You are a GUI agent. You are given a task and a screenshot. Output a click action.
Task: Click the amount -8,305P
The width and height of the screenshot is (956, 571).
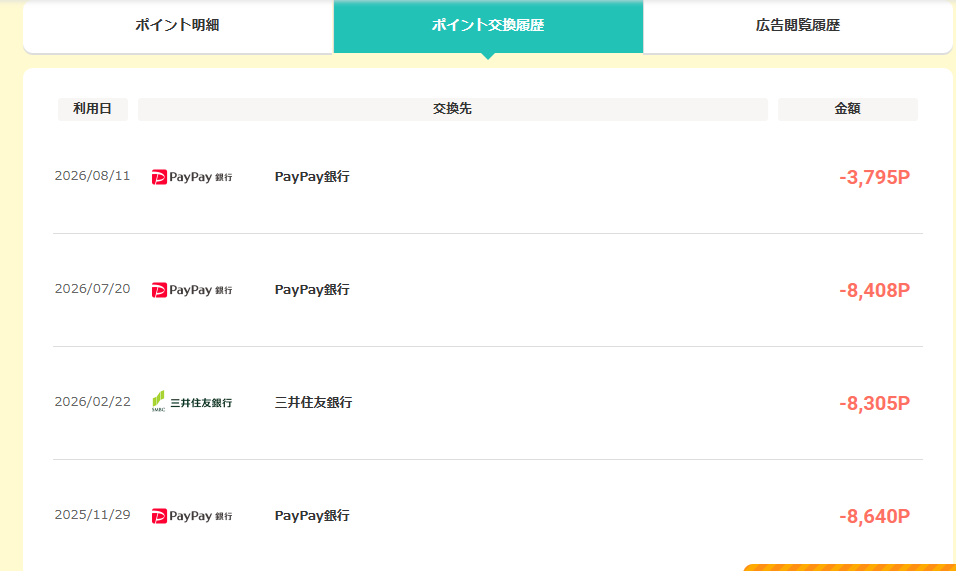pyautogui.click(x=874, y=403)
